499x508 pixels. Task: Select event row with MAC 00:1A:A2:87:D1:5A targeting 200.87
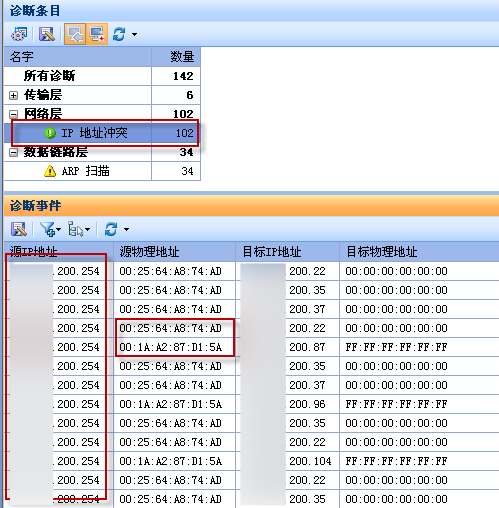(252, 347)
